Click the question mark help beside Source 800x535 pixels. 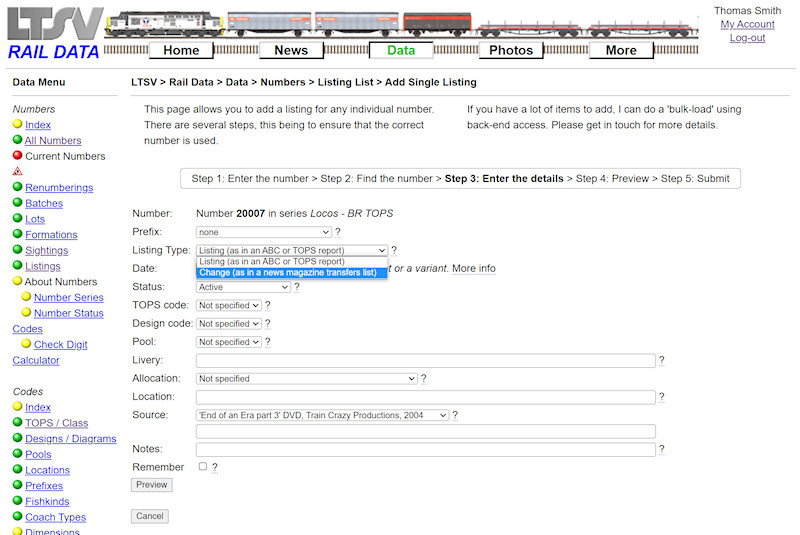click(x=456, y=415)
